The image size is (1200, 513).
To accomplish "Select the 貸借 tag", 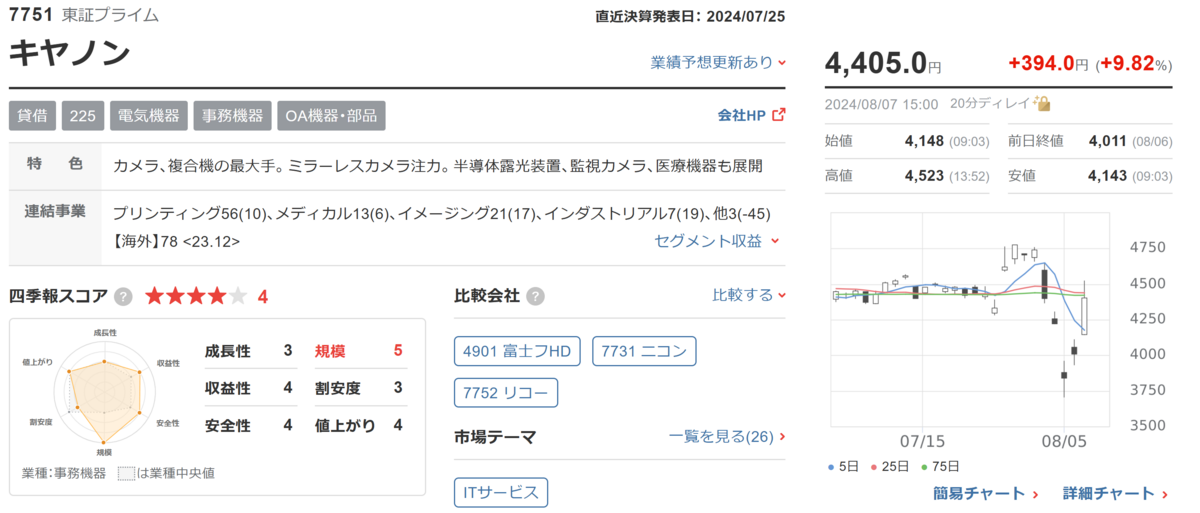I will [32, 115].
